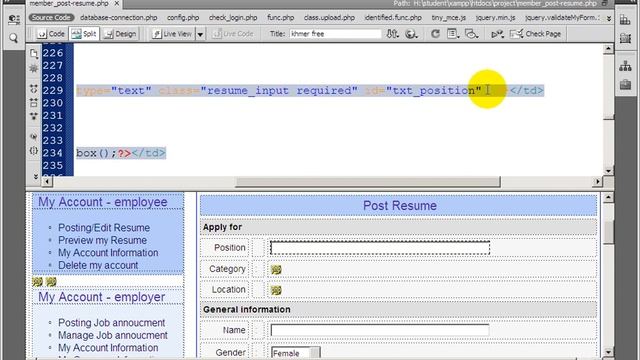Click the Balance Braces icon
The image size is (640, 360).
point(34,151)
